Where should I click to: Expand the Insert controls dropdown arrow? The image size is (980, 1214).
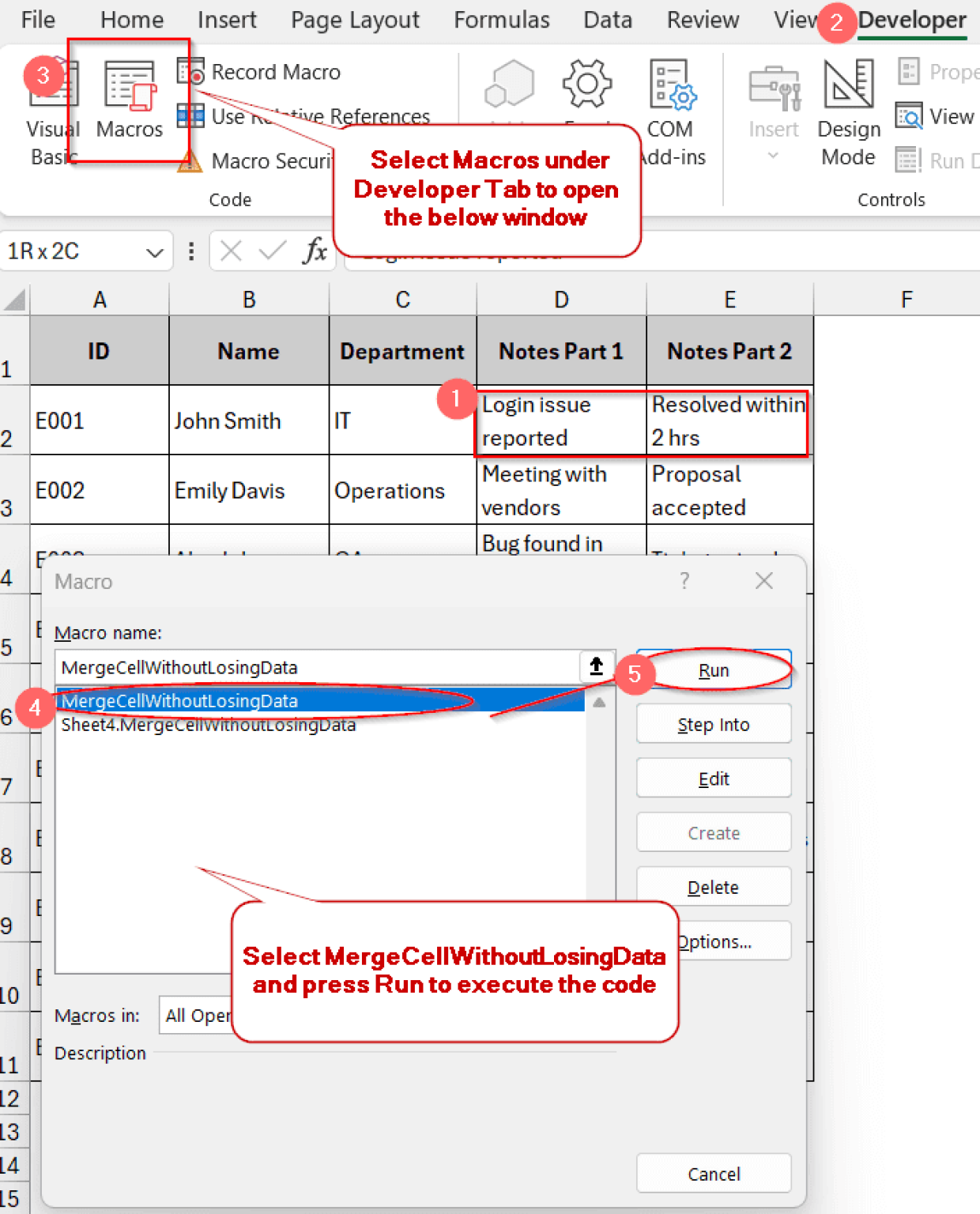click(x=772, y=155)
